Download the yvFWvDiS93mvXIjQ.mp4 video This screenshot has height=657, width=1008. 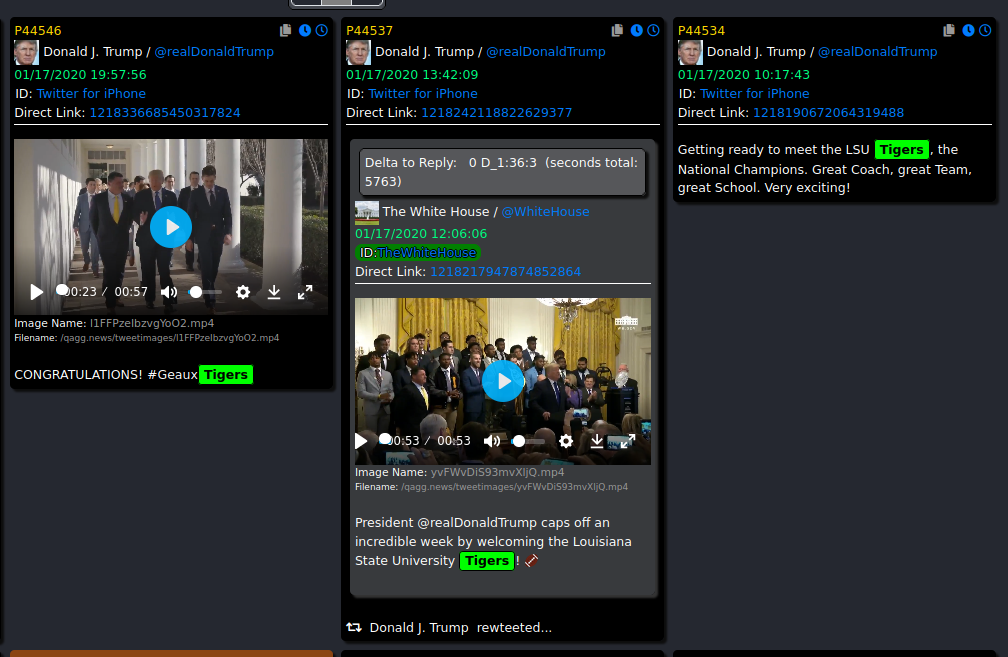point(597,441)
